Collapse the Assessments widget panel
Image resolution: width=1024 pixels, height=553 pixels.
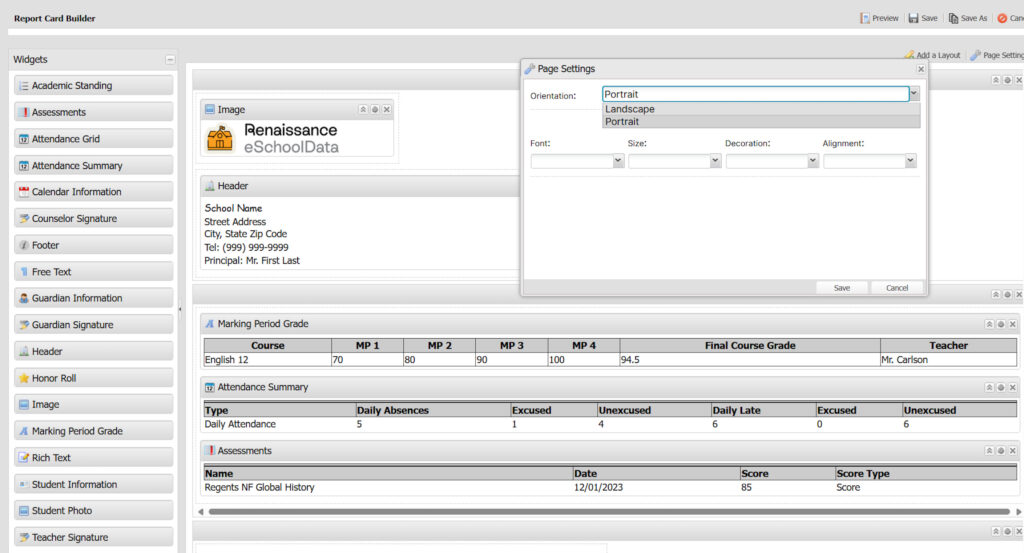(989, 451)
